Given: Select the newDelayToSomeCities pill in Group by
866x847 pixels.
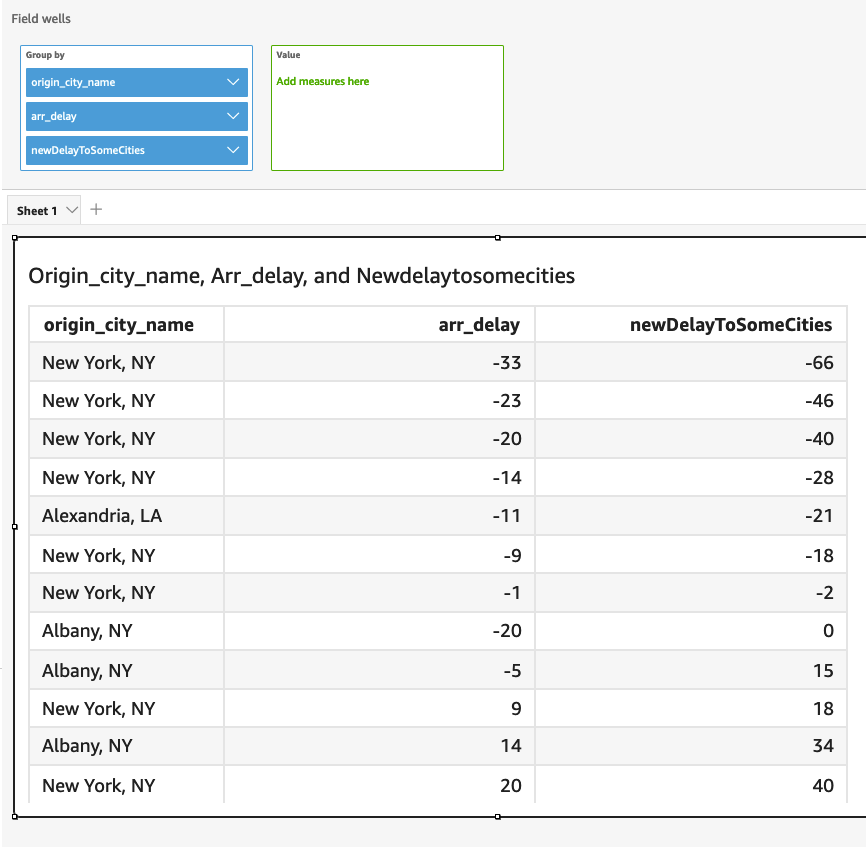Looking at the screenshot, I should point(120,150).
